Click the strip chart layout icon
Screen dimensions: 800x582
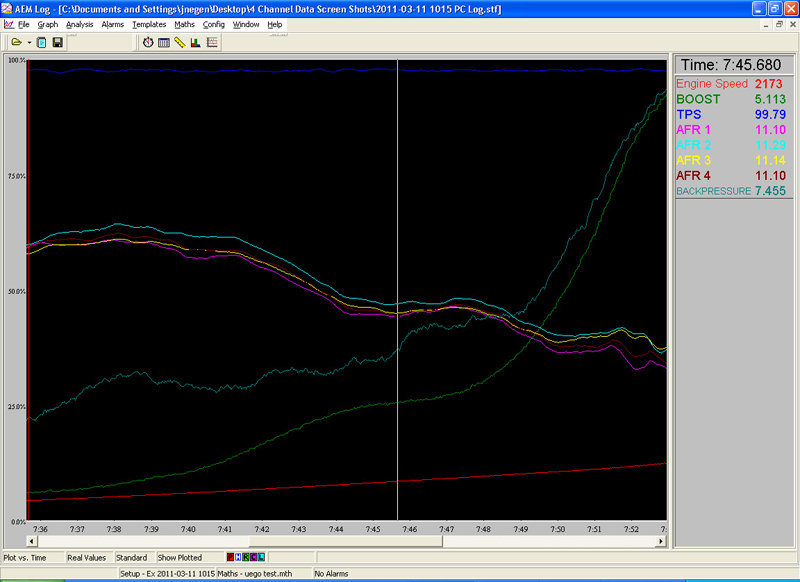212,42
